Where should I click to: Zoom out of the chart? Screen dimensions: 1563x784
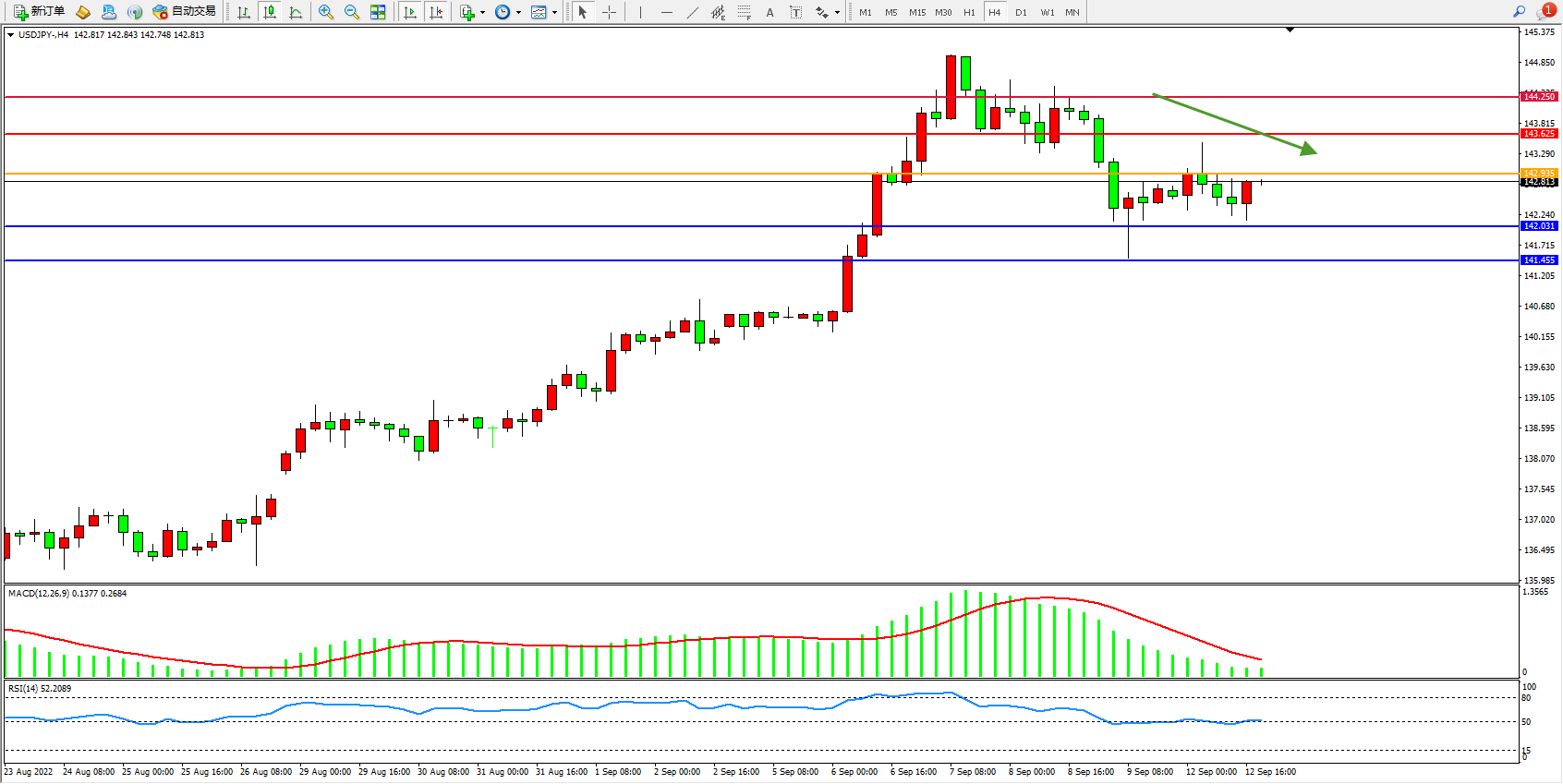pyautogui.click(x=352, y=12)
